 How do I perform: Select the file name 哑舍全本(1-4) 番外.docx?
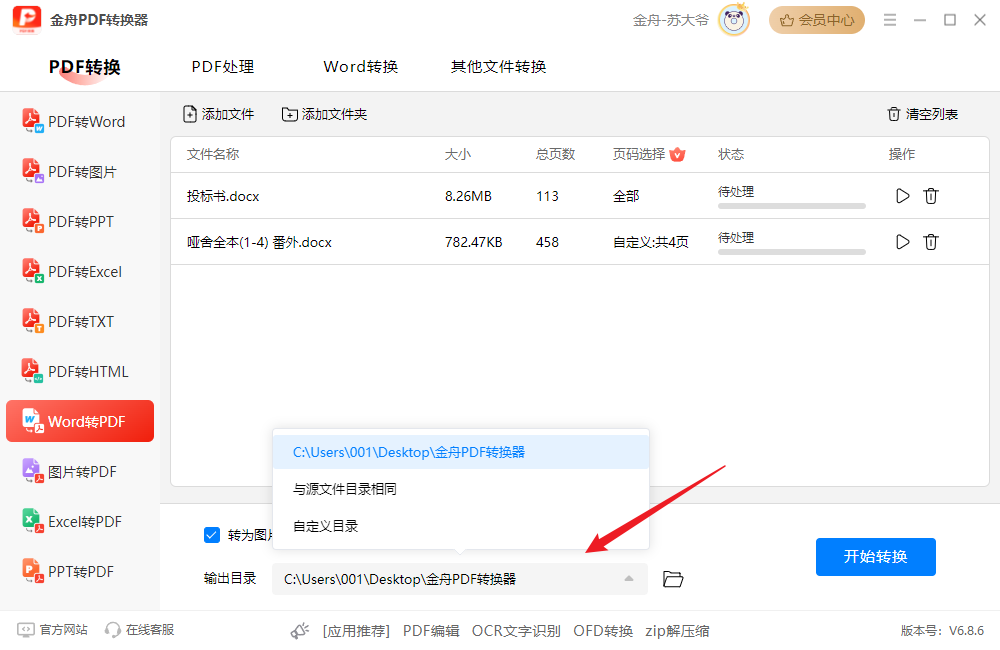259,242
